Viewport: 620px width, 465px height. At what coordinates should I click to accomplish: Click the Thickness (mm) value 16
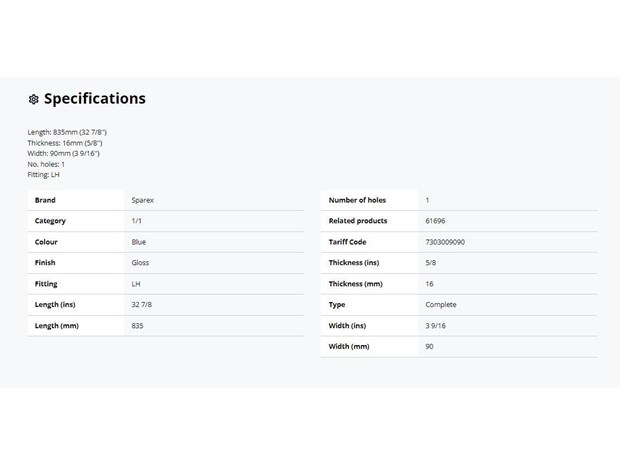[429, 284]
